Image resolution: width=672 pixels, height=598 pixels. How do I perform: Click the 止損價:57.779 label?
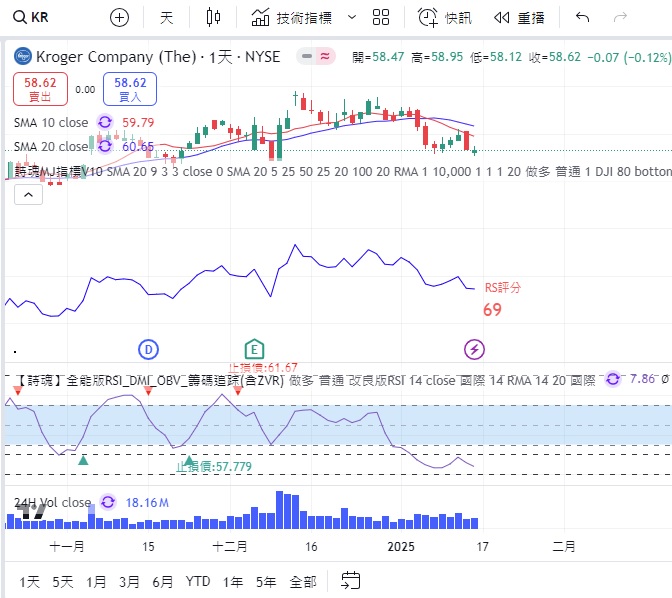pos(214,466)
